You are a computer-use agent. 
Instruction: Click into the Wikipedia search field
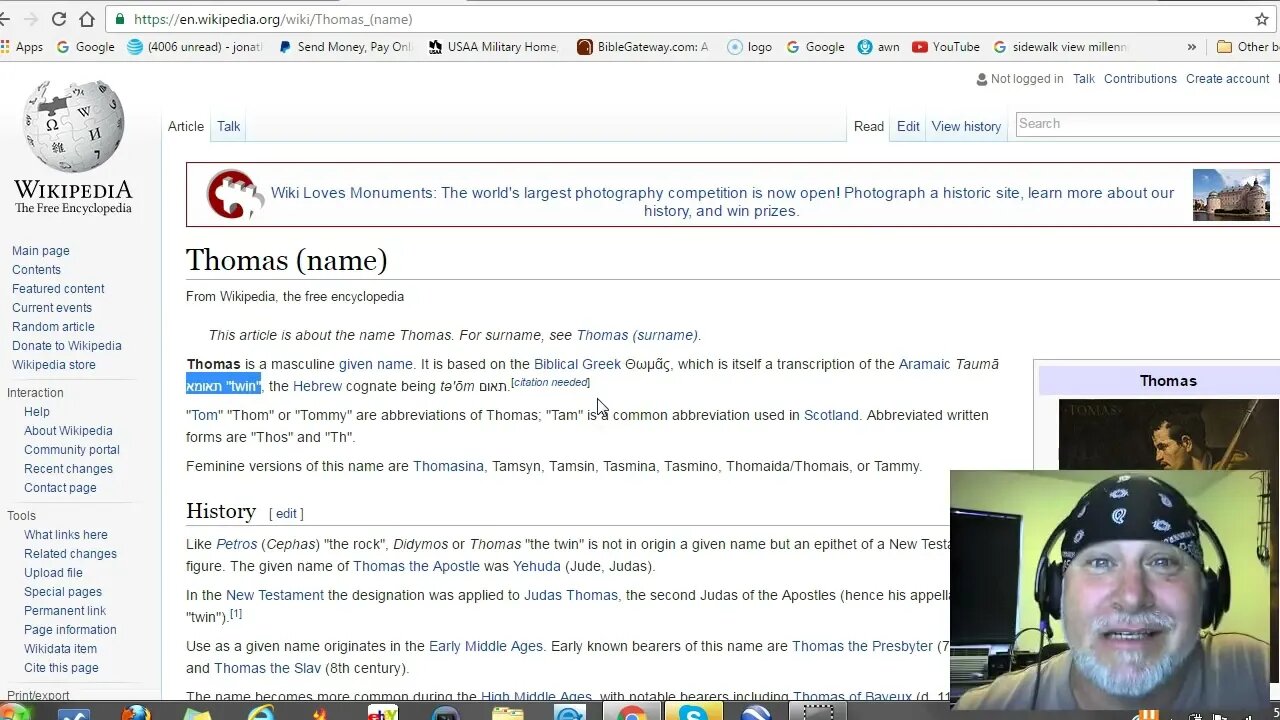tap(1147, 124)
